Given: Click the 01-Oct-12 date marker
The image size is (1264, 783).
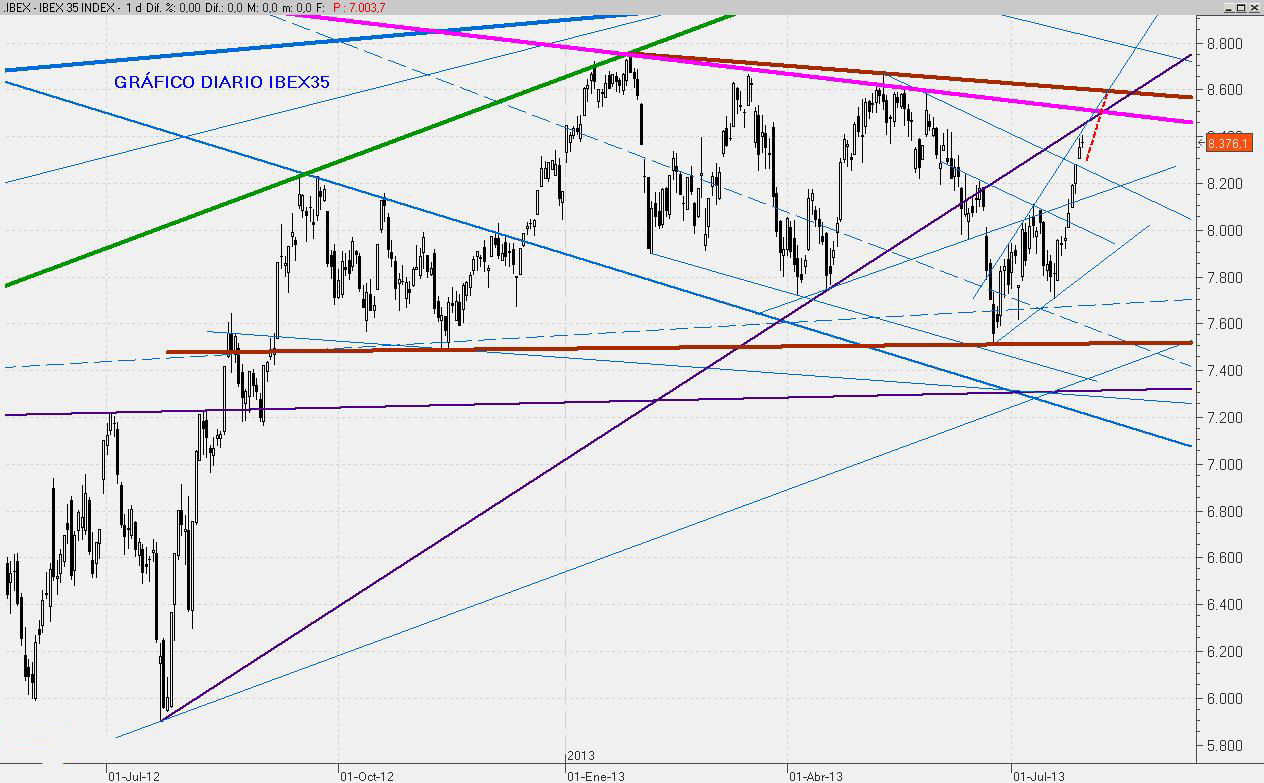Looking at the screenshot, I should pos(366,775).
